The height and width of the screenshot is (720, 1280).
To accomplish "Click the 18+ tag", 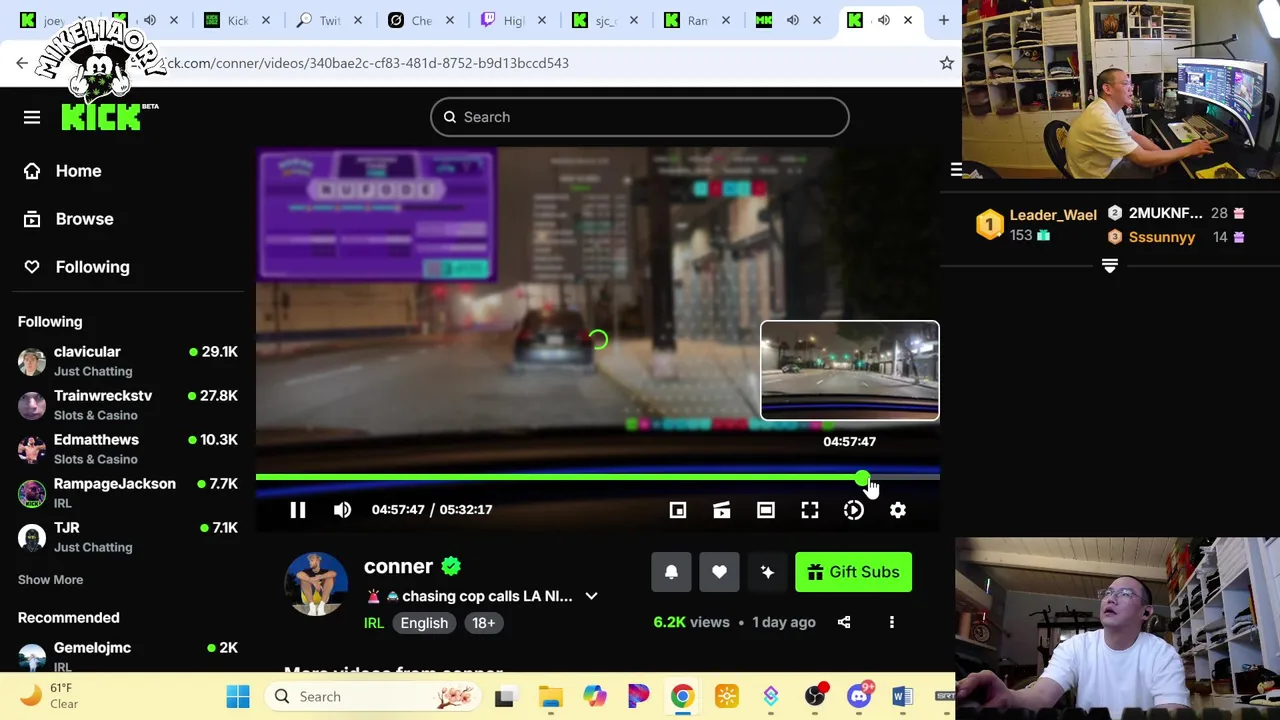I will 483,623.
